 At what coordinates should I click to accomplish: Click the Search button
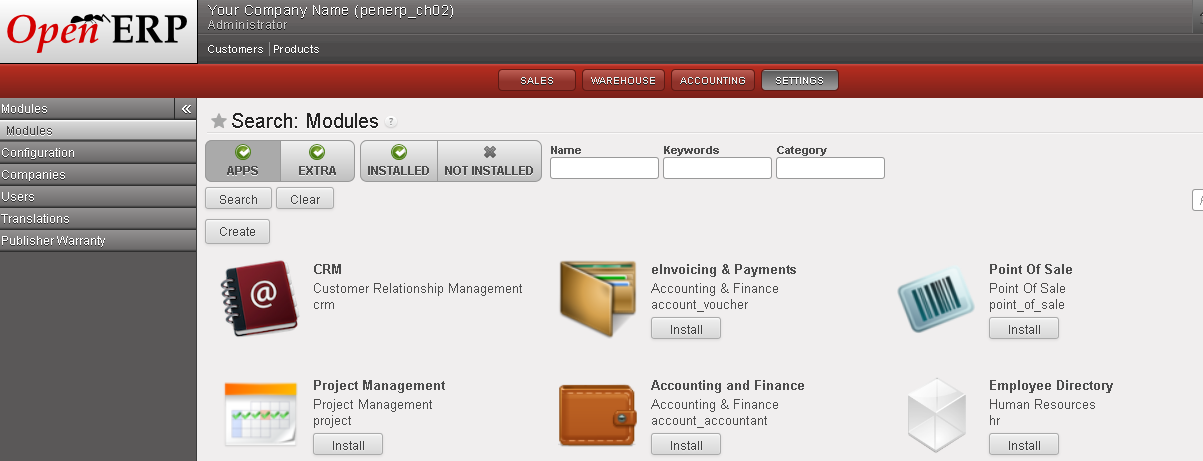click(x=238, y=199)
